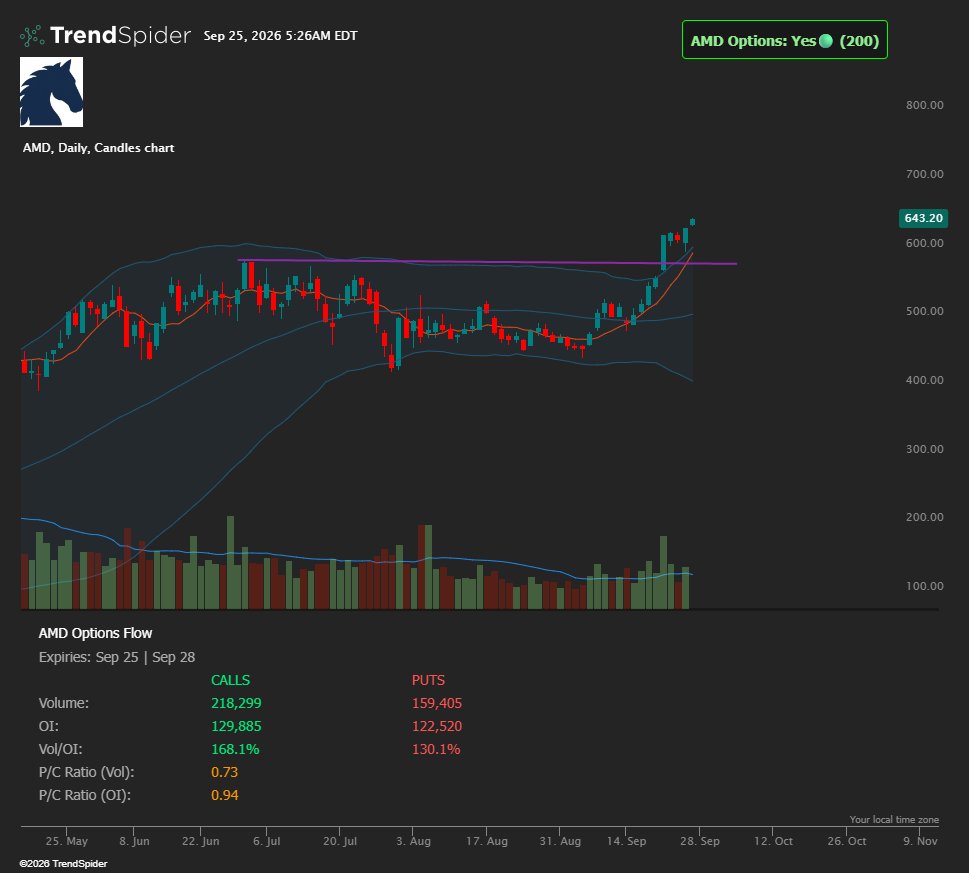This screenshot has width=969, height=873.
Task: Click the 500.00 price axis label
Action: (x=925, y=311)
